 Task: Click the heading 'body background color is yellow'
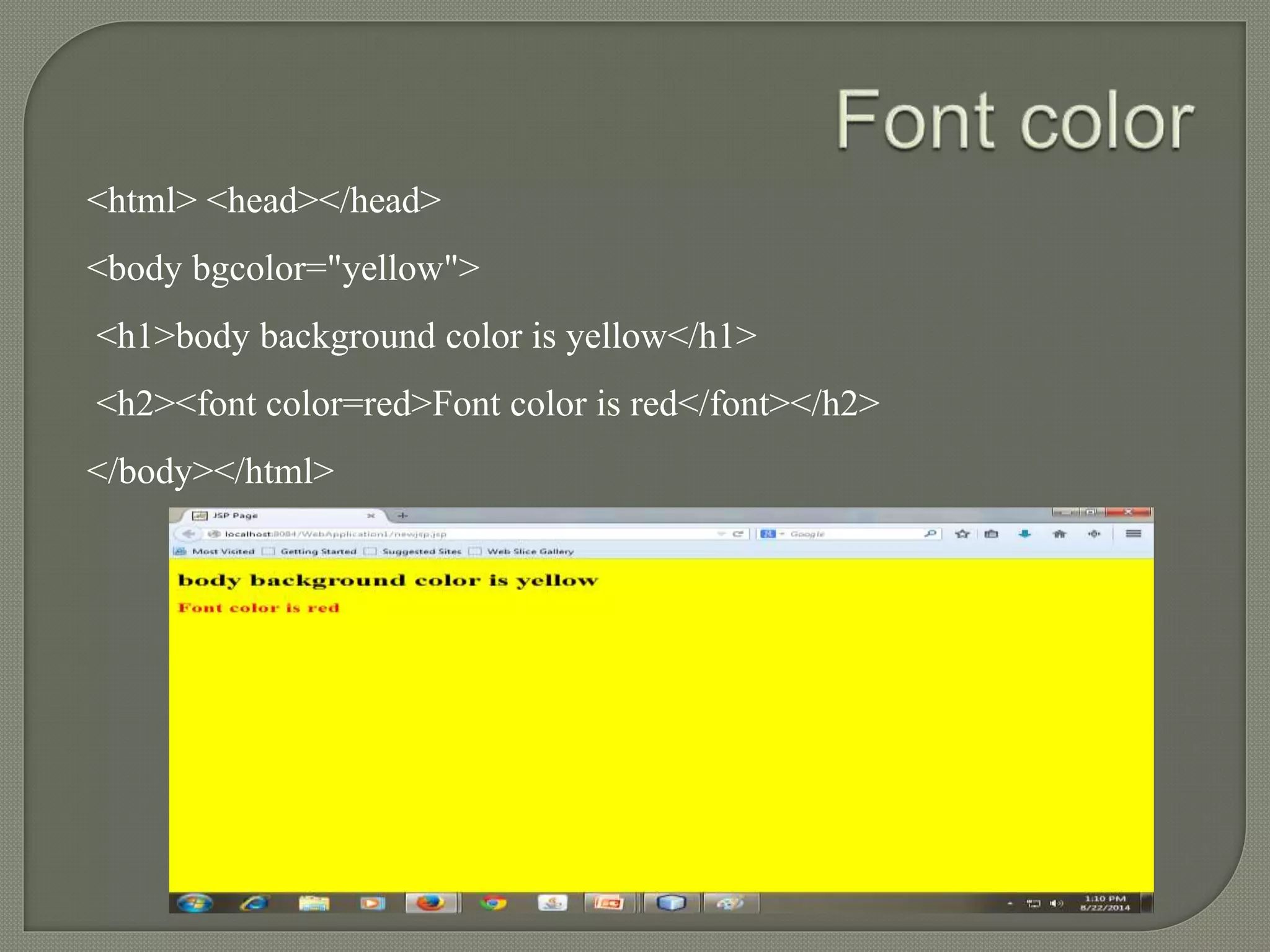click(x=388, y=581)
